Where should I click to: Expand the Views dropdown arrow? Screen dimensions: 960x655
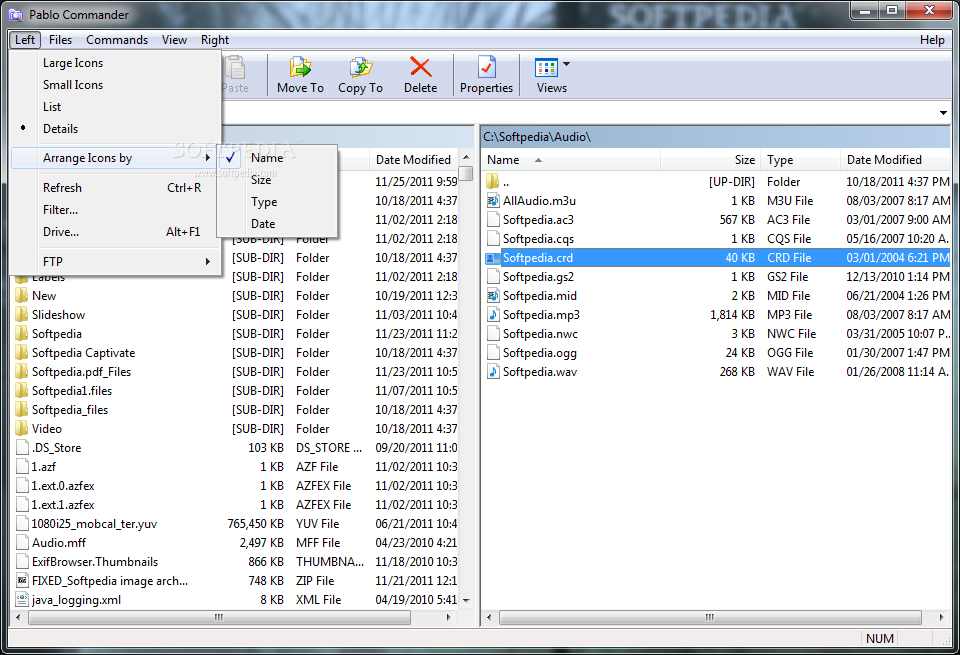[x=566, y=64]
